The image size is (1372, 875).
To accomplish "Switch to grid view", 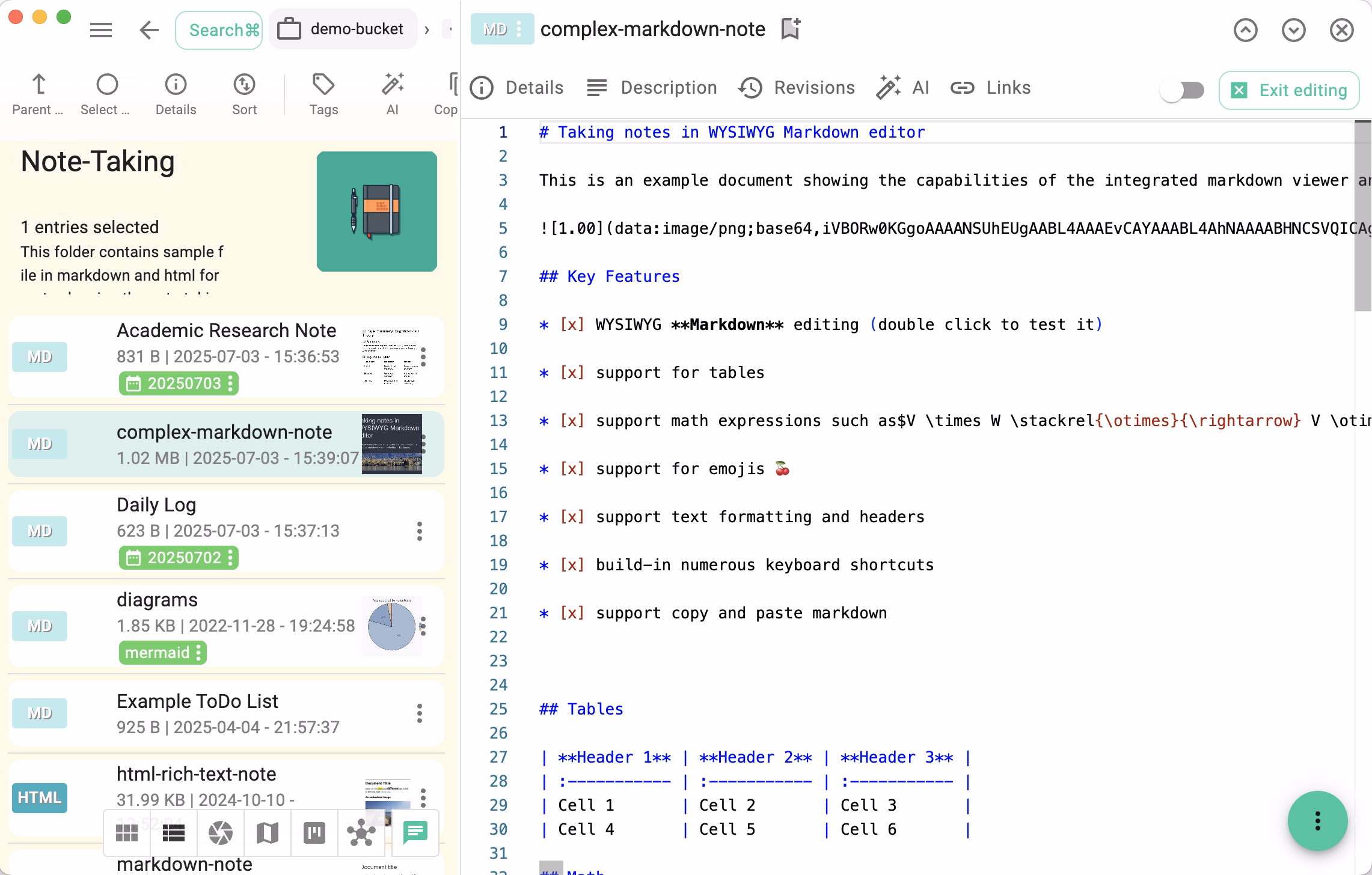I will (127, 834).
